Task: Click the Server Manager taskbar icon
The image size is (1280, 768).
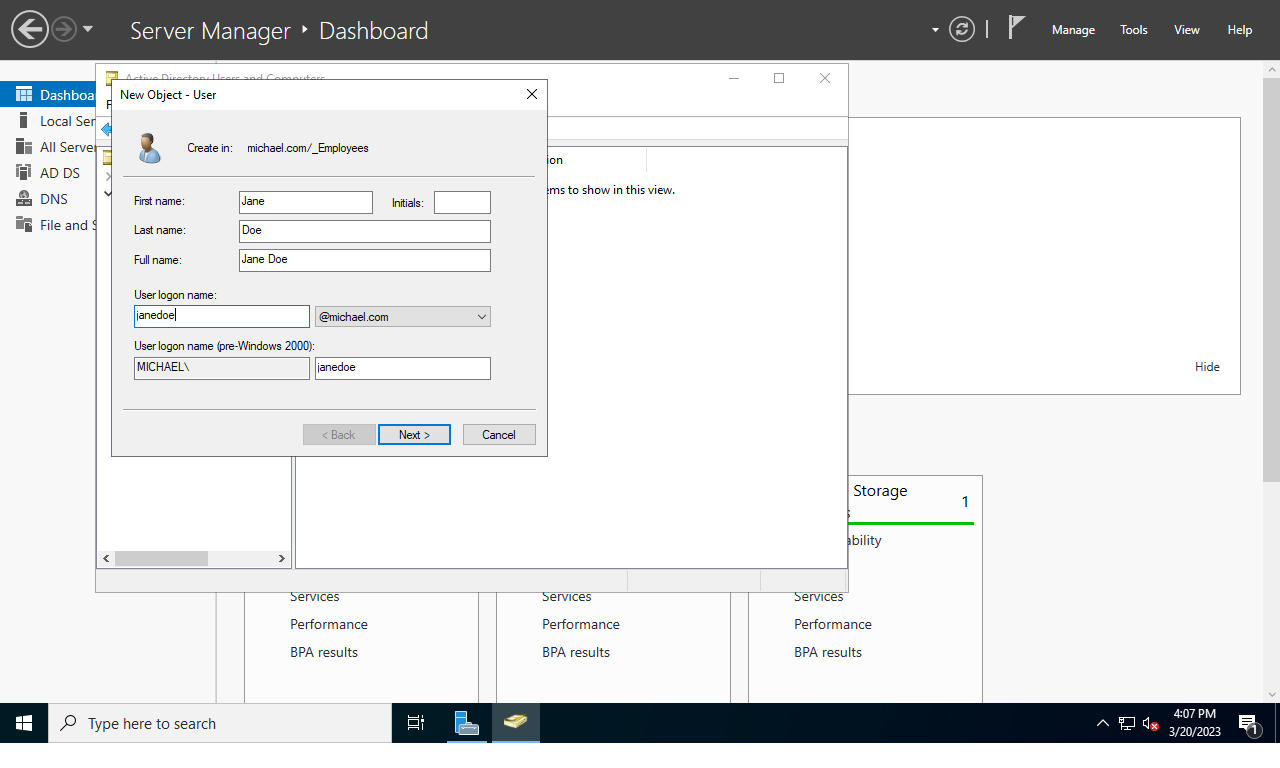Action: pyautogui.click(x=467, y=723)
